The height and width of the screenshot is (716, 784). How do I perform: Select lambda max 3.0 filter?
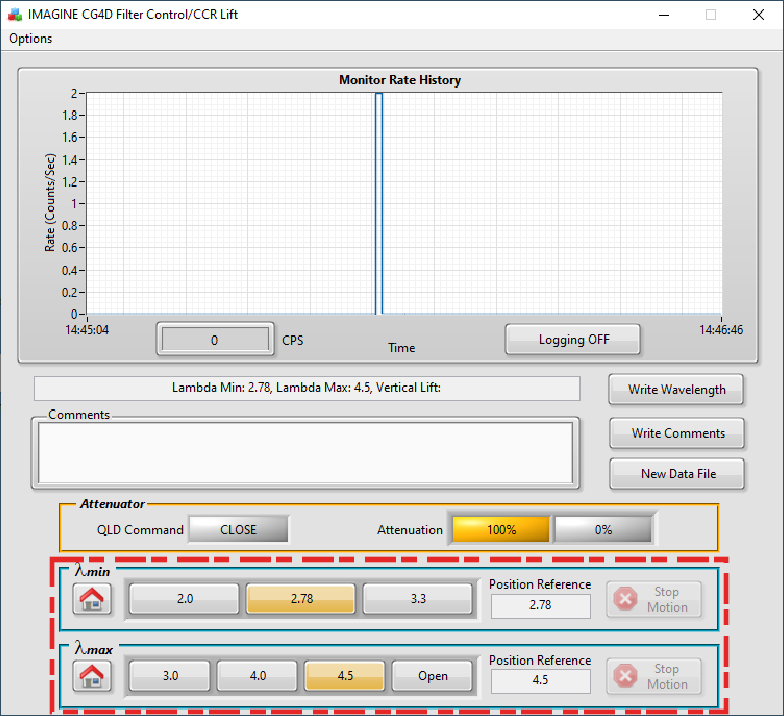click(x=170, y=676)
